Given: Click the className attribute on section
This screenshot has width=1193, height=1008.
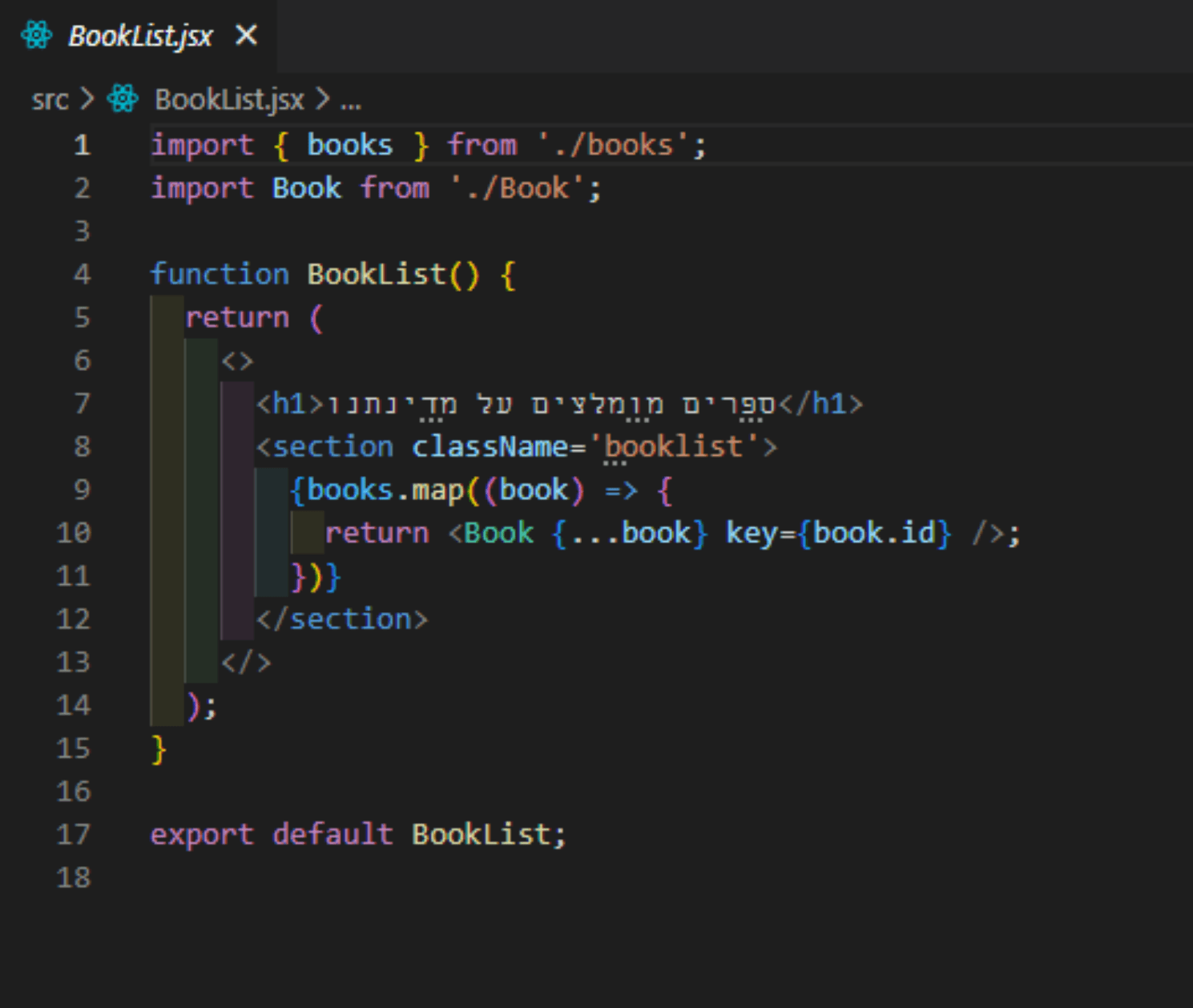Looking at the screenshot, I should [490, 446].
